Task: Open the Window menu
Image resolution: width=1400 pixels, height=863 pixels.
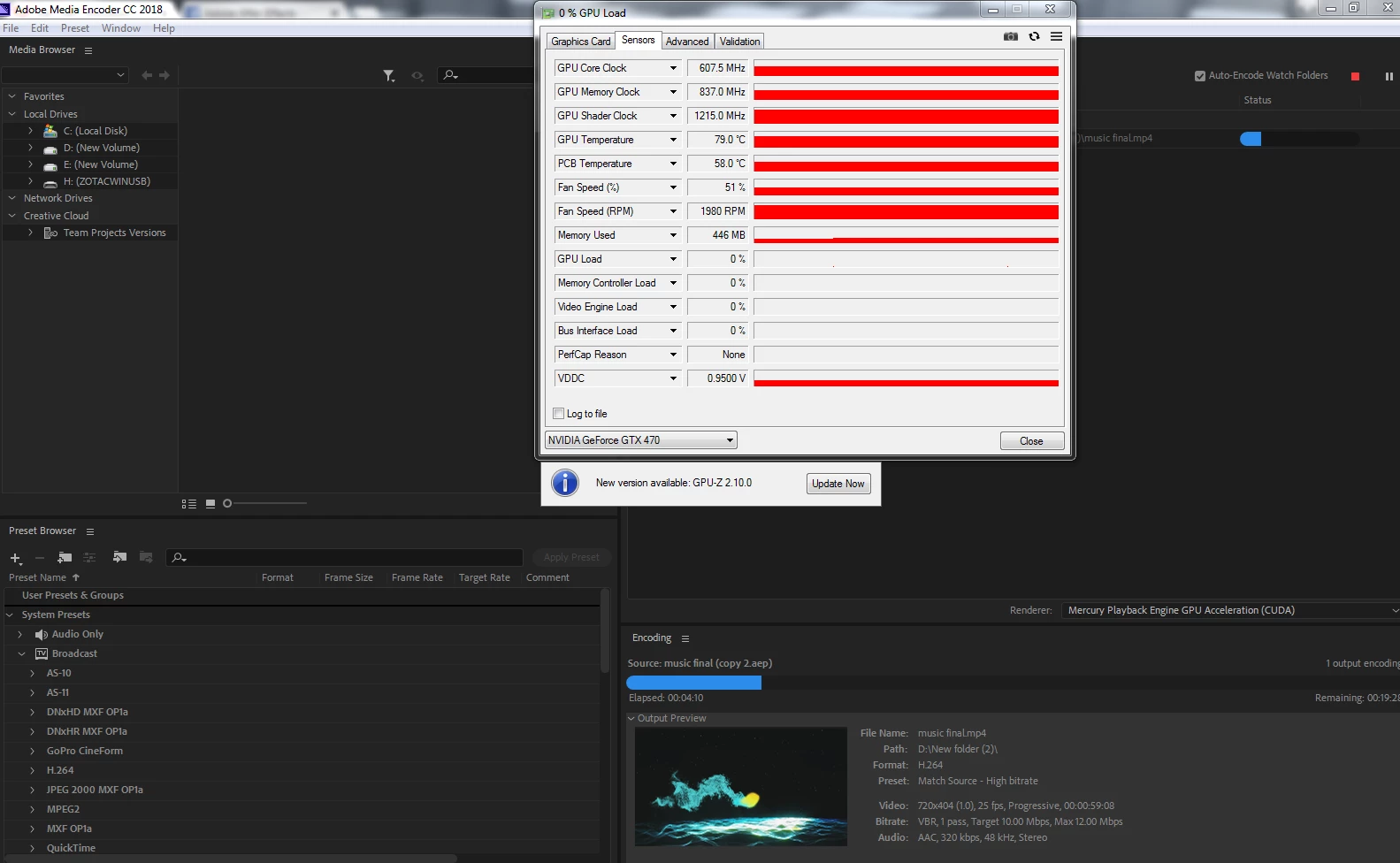Action: [x=121, y=28]
